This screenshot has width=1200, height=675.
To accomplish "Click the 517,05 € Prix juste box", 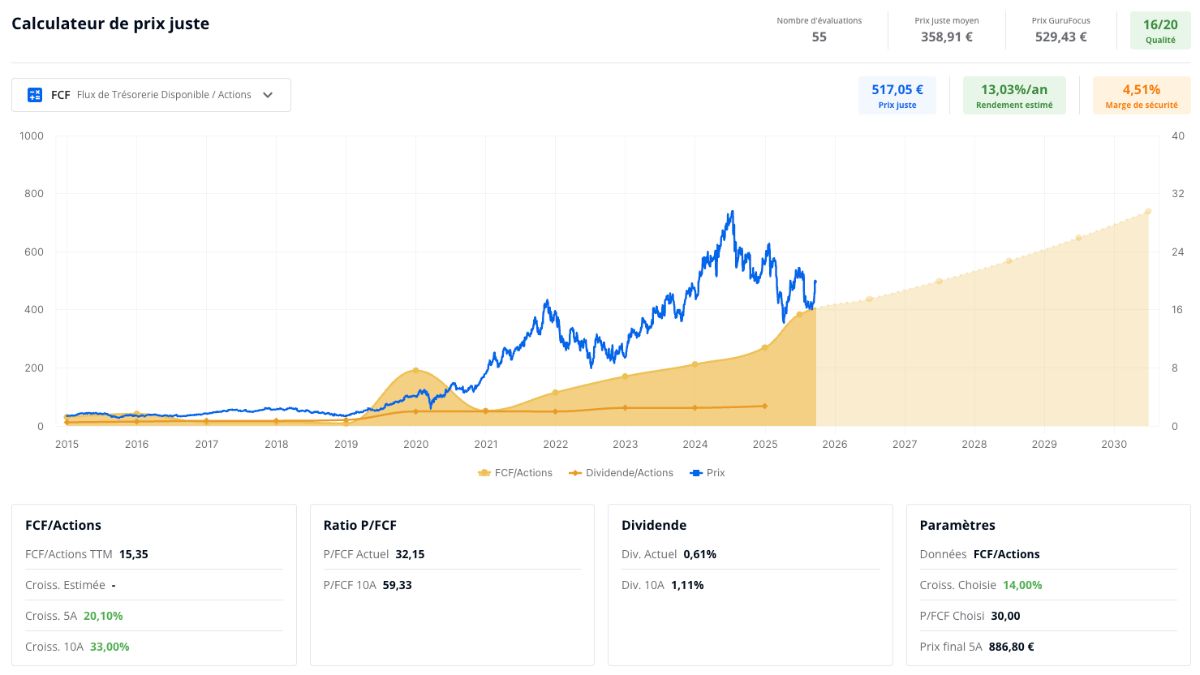I will 897,96.
